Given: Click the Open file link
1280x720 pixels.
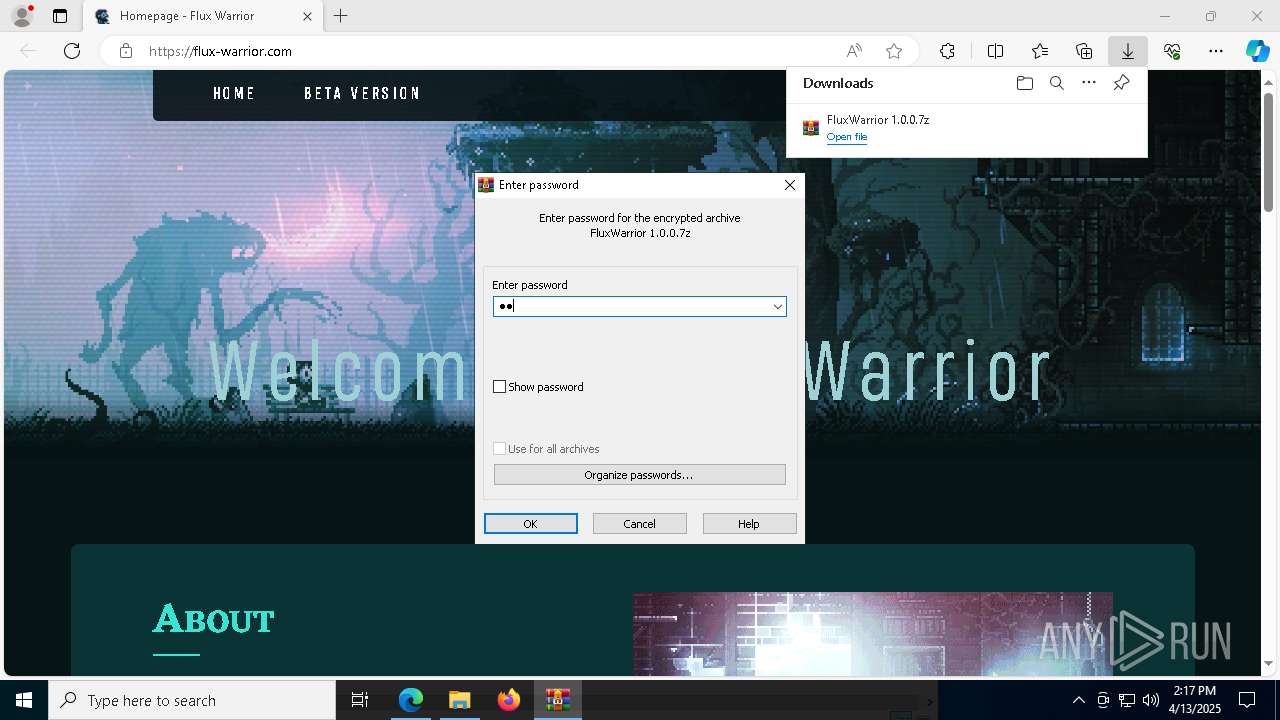Looking at the screenshot, I should pos(847,137).
